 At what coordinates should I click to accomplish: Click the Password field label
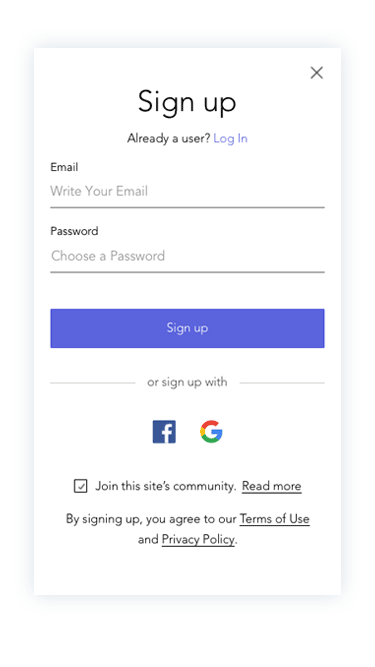tap(74, 231)
